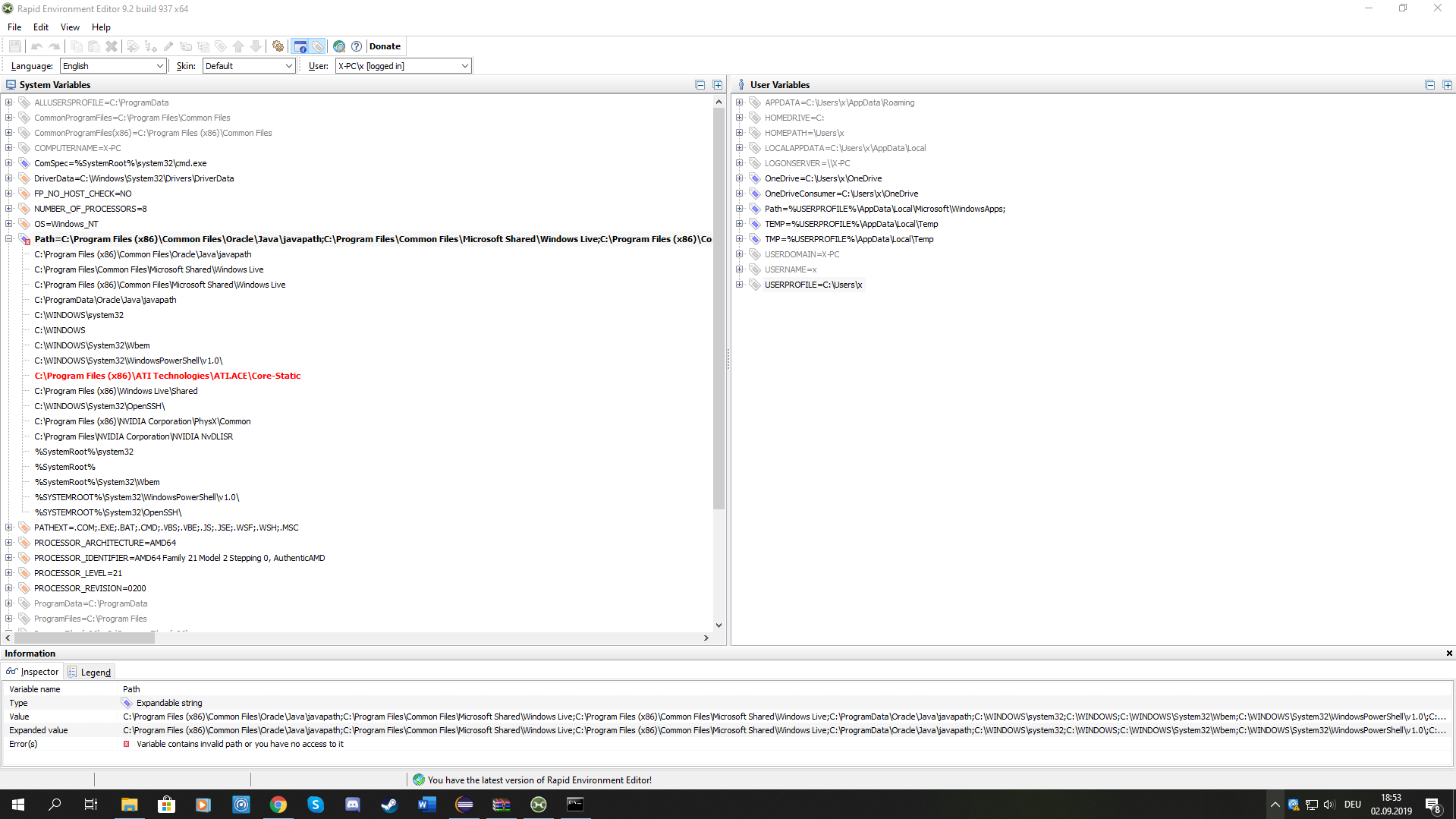Expand all User Variables icon
Viewport: 1456px width, 819px height.
1447,85
